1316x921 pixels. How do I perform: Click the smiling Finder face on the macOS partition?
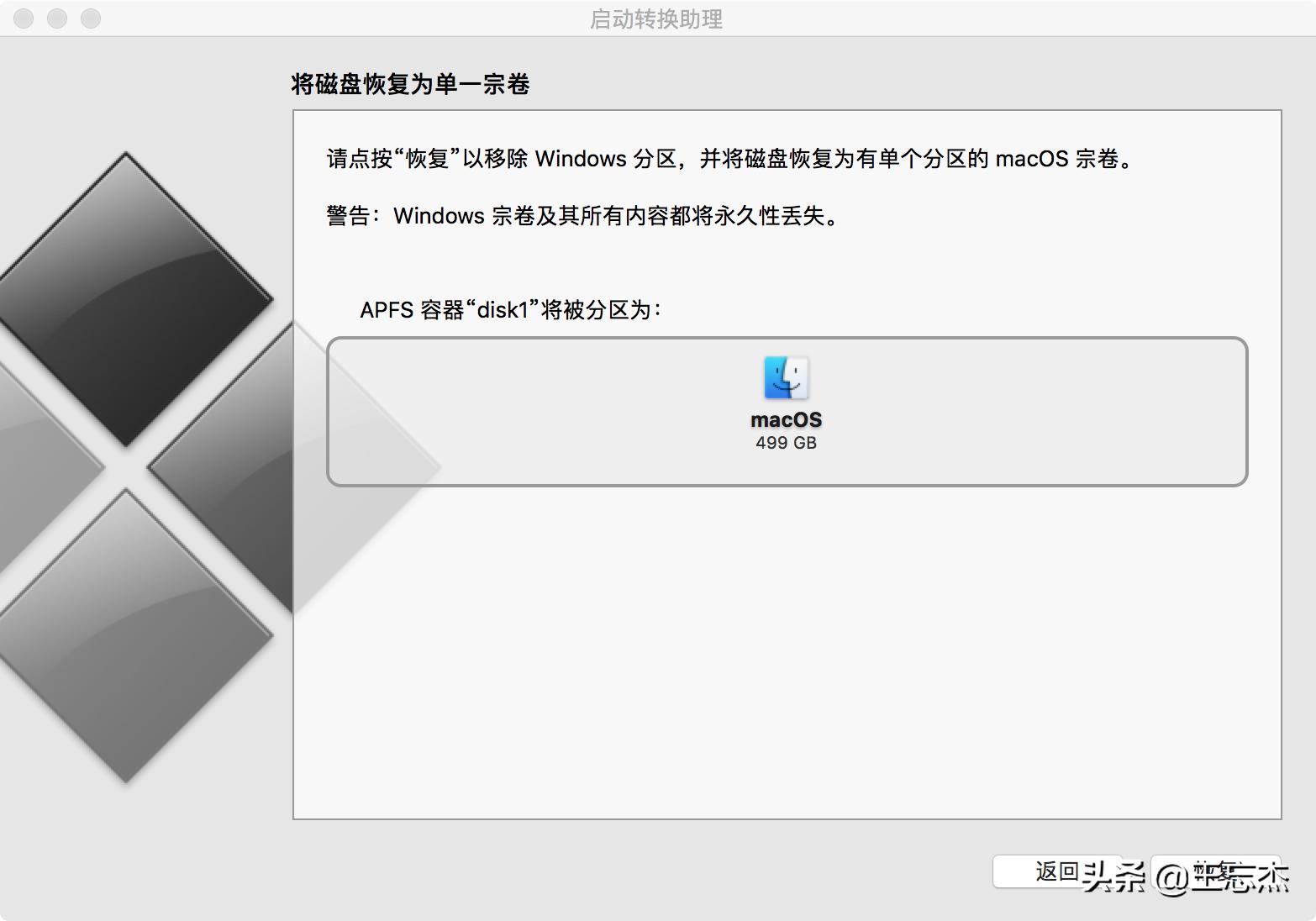pos(786,385)
